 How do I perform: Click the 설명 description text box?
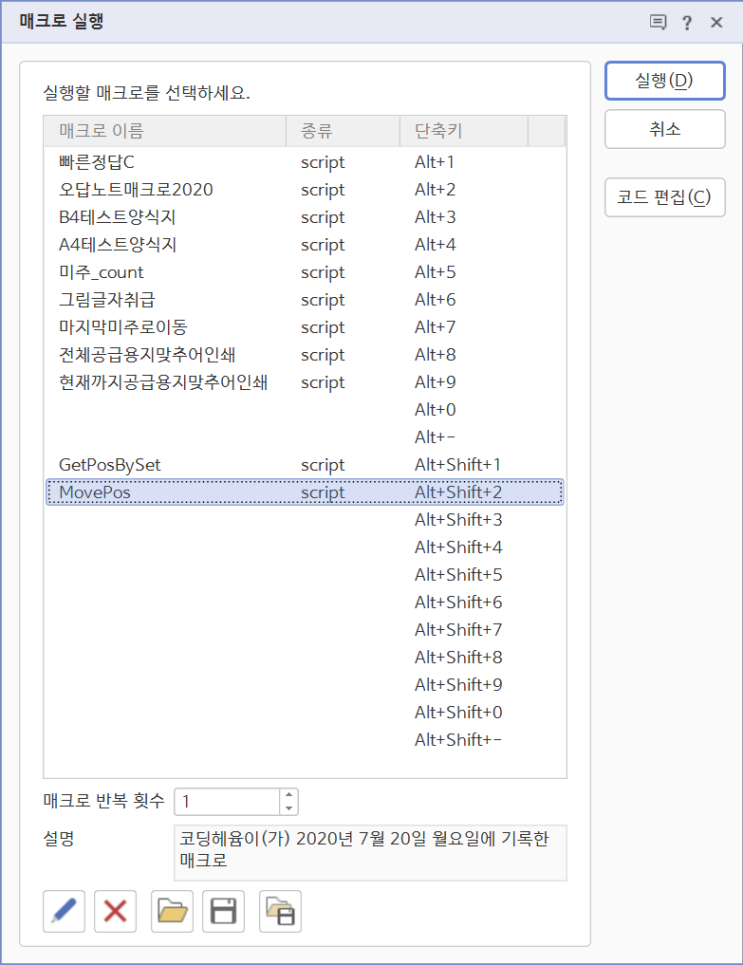[x=371, y=853]
